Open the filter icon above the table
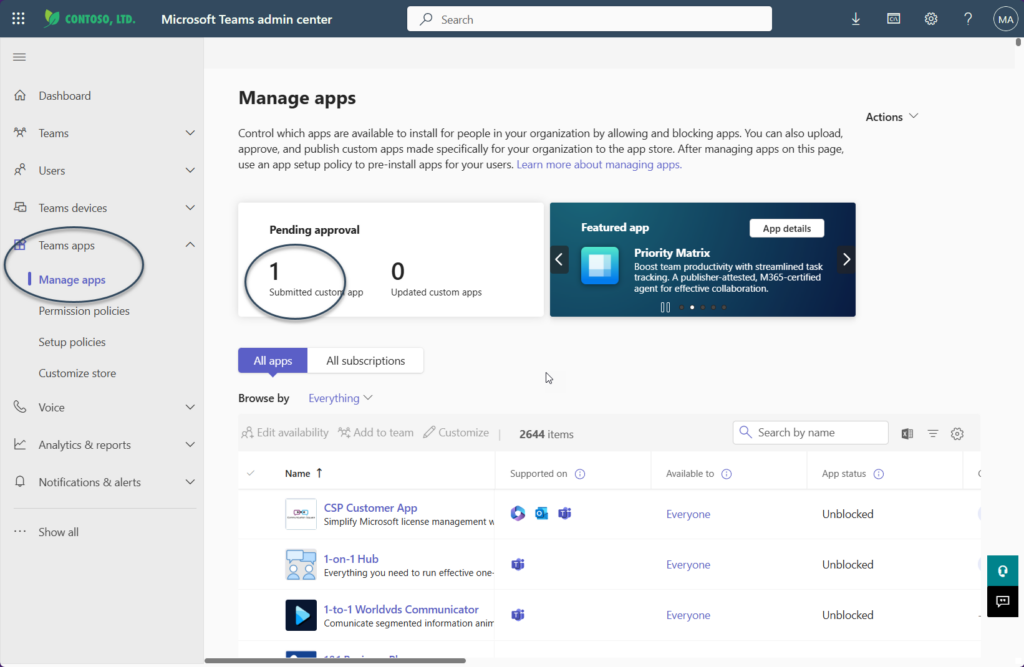 [x=933, y=433]
